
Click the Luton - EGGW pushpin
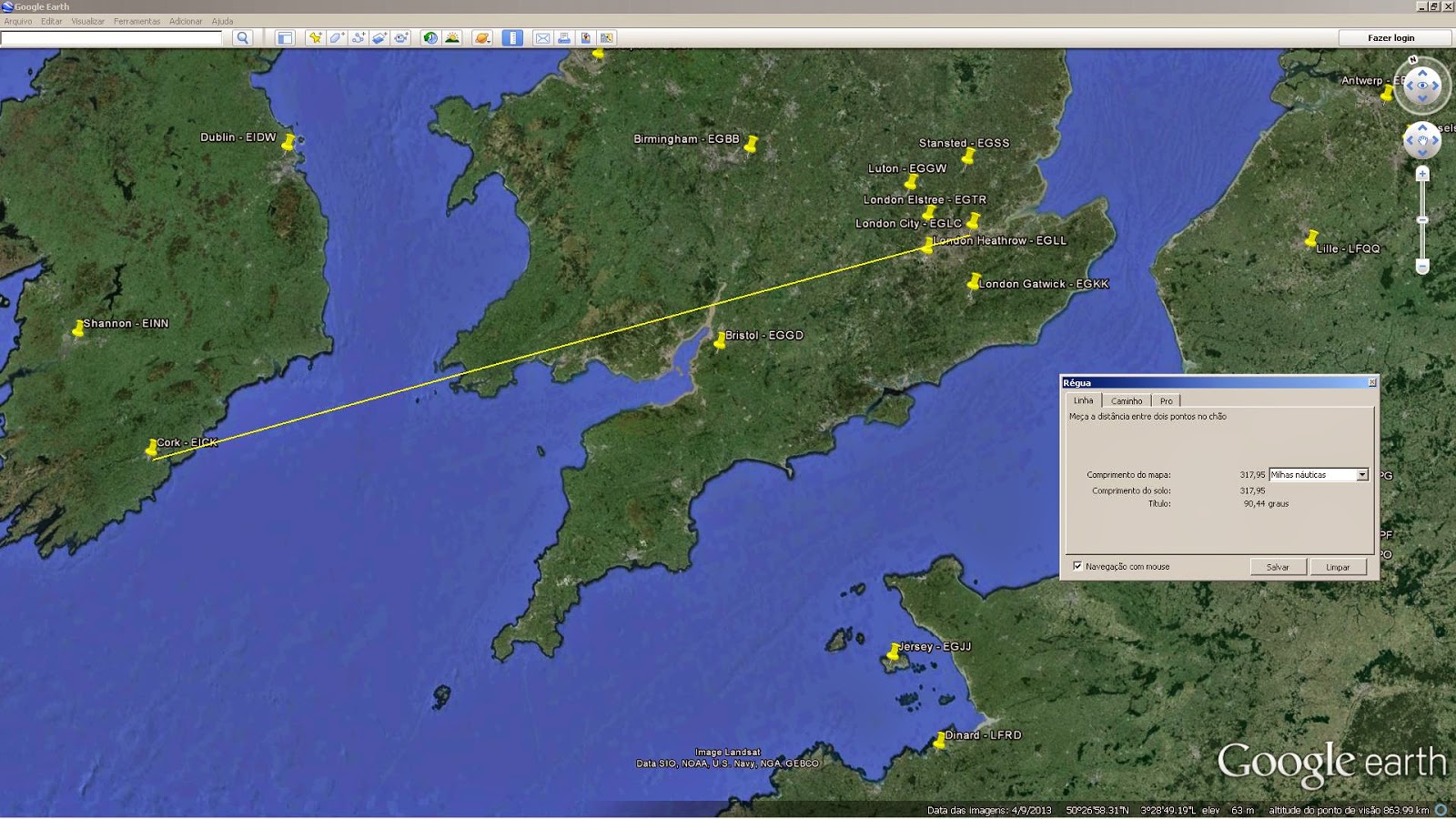click(x=910, y=181)
